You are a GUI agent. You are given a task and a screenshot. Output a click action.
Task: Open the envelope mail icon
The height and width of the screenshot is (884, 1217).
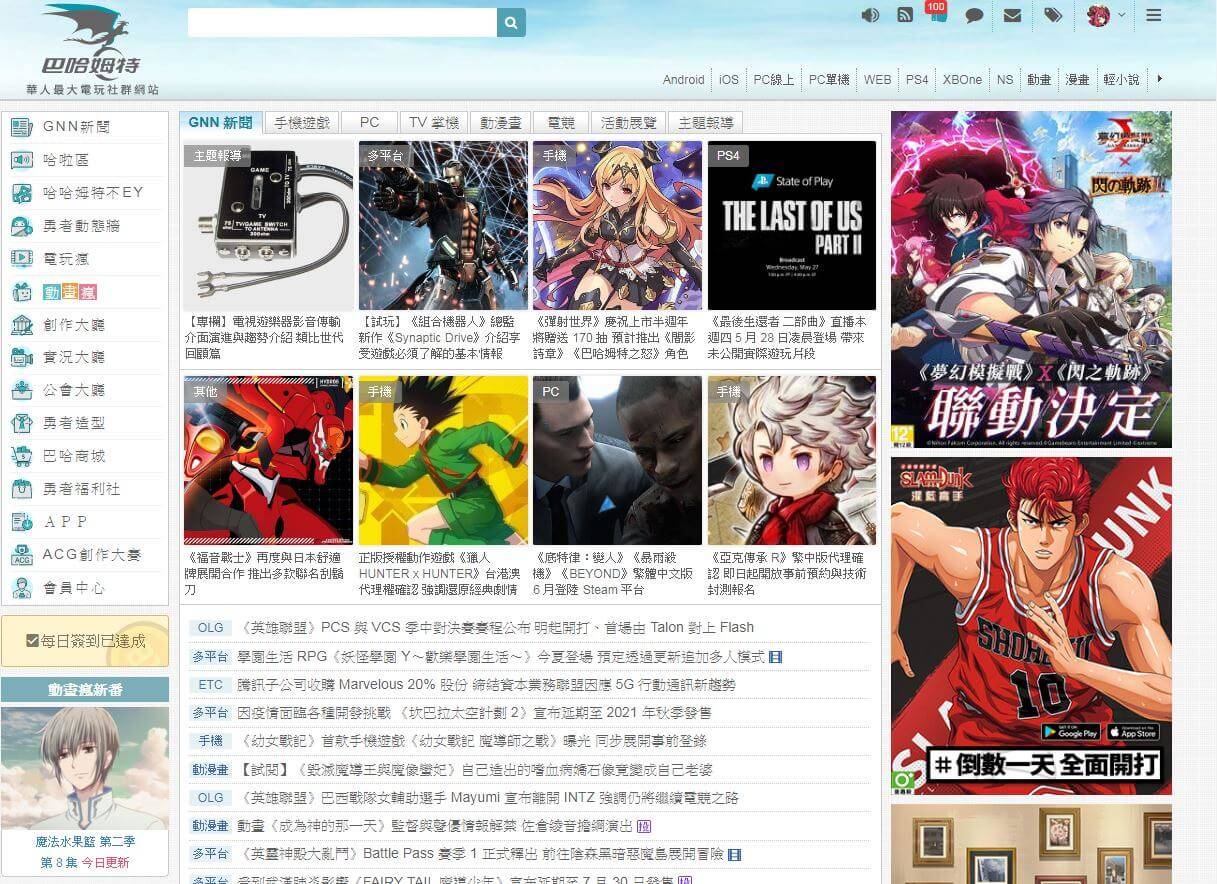[x=1012, y=15]
